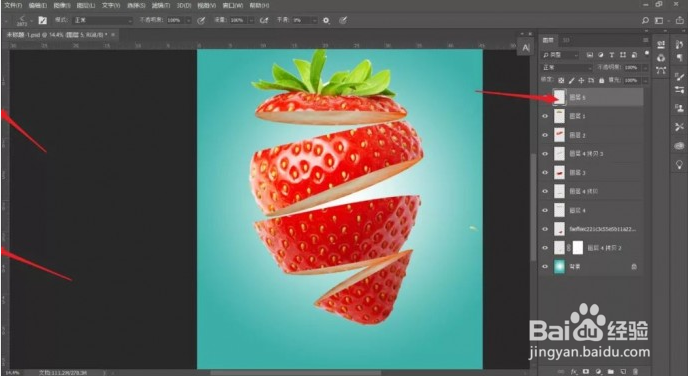Toggle the brush settings panel button
This screenshot has width=689, height=376.
[42, 20]
